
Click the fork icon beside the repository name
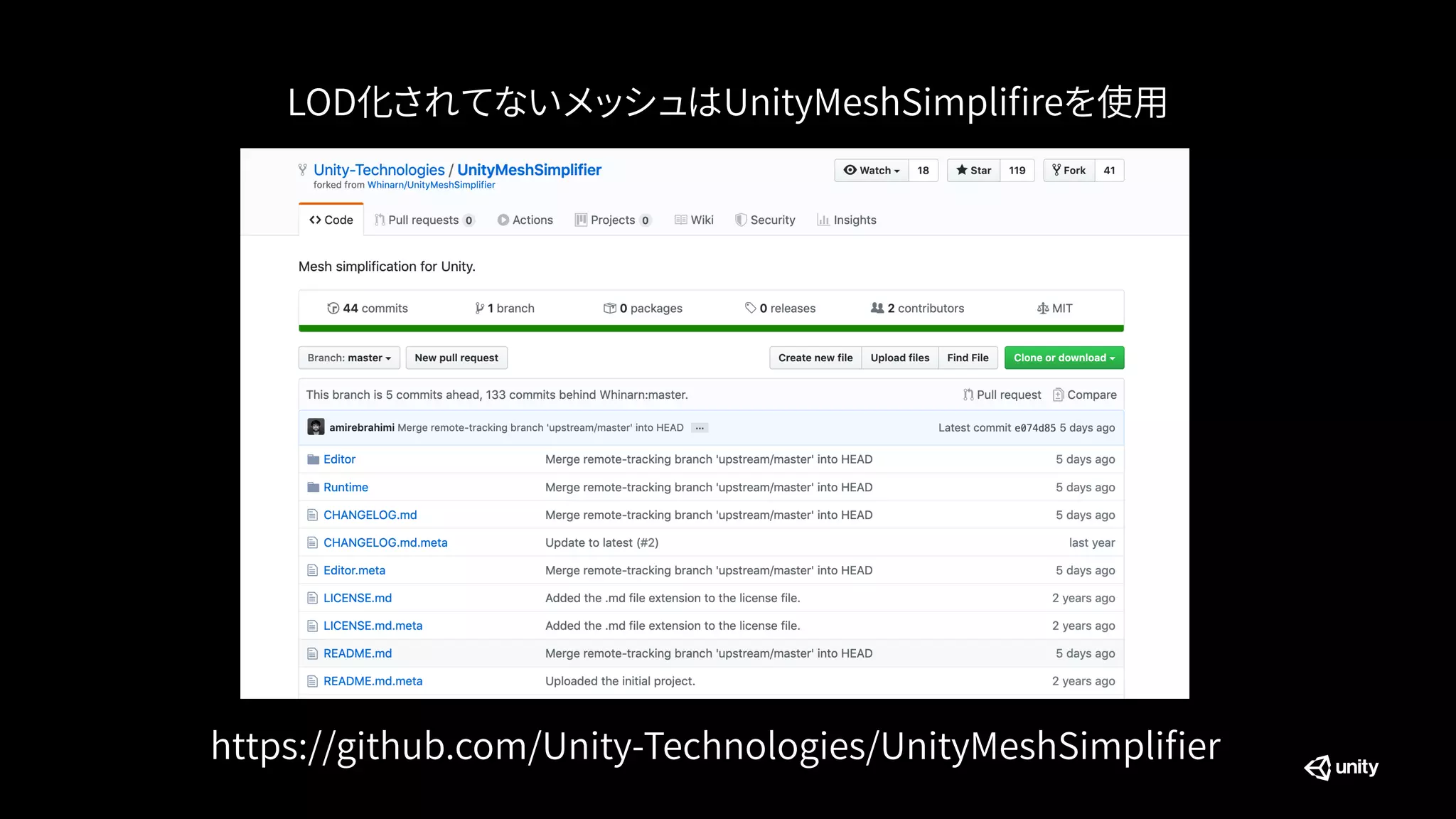pos(303,170)
